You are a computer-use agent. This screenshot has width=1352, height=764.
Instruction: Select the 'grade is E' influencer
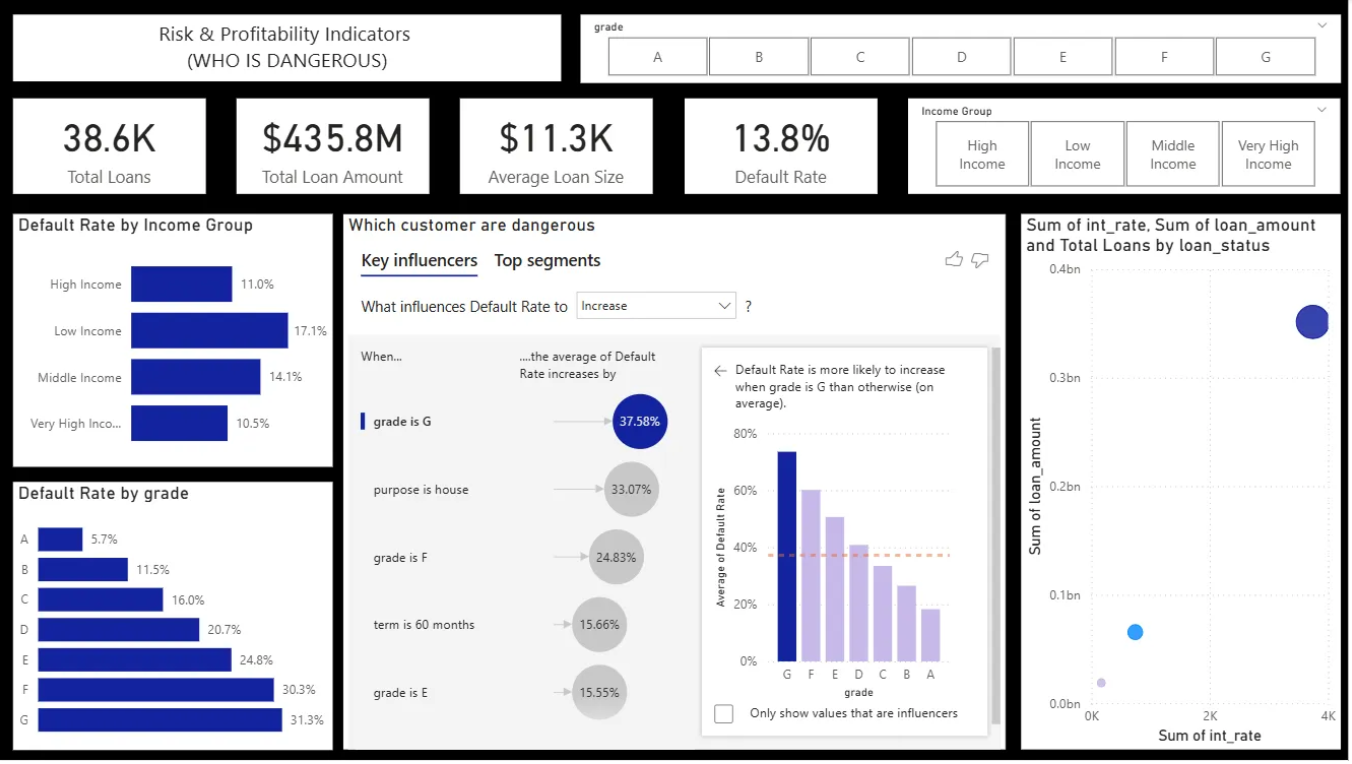click(401, 693)
